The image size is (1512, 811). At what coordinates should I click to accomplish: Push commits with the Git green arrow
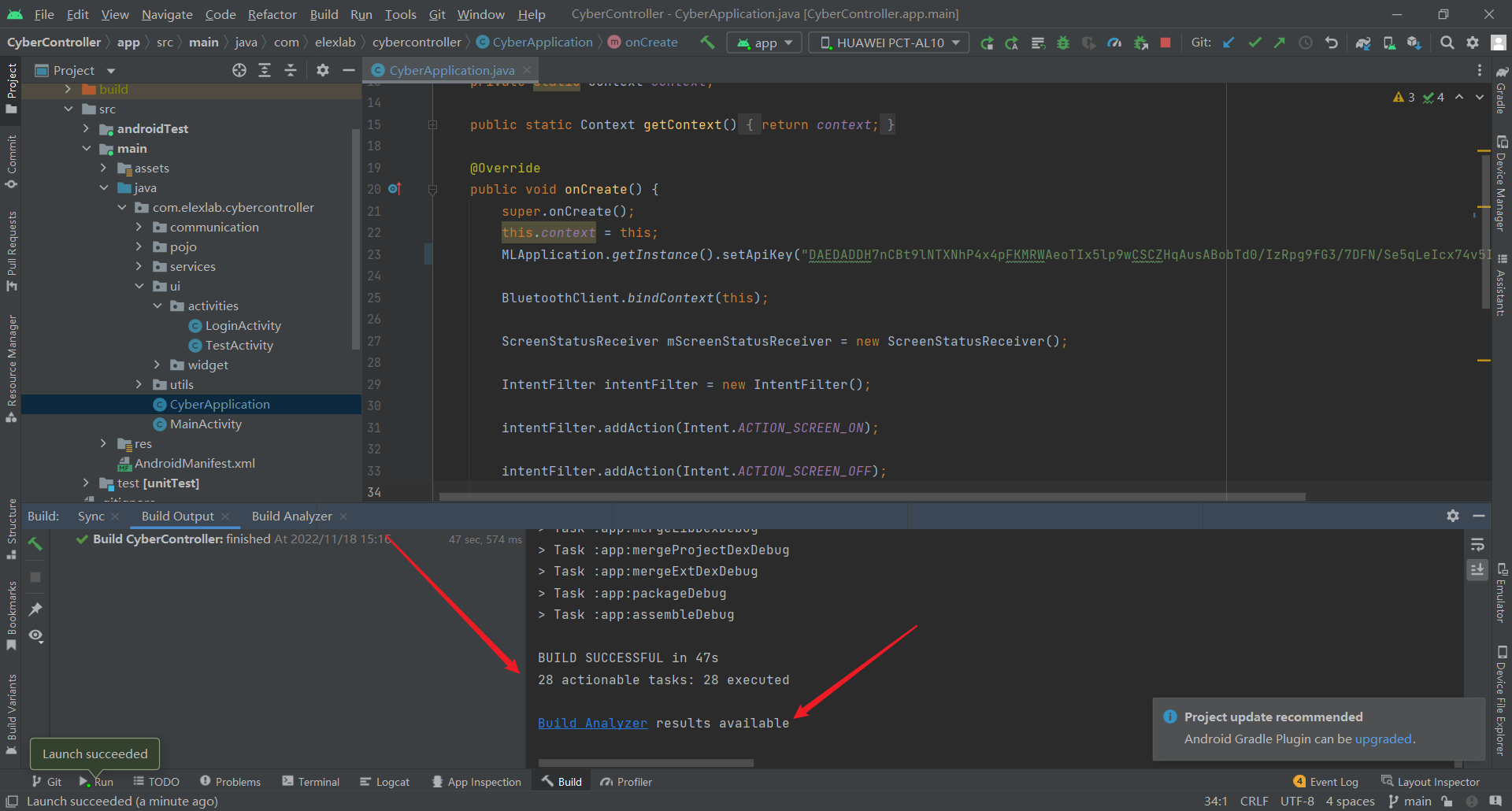point(1280,43)
